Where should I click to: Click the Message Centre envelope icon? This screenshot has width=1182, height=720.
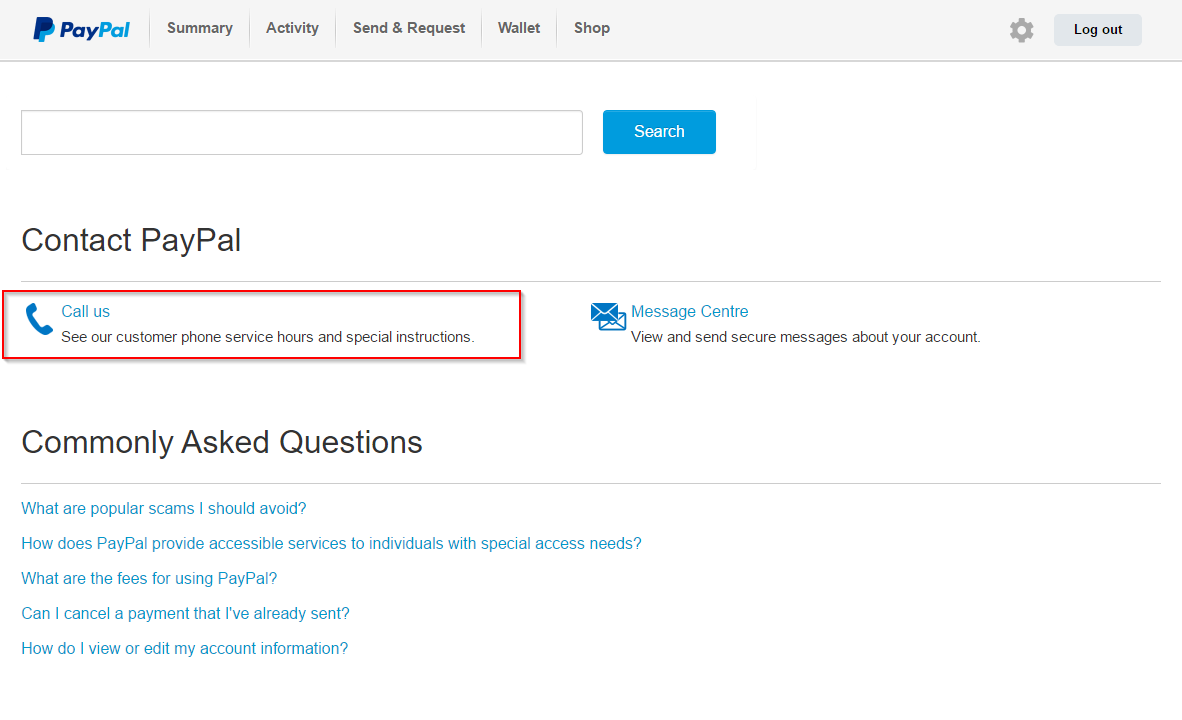(x=608, y=317)
